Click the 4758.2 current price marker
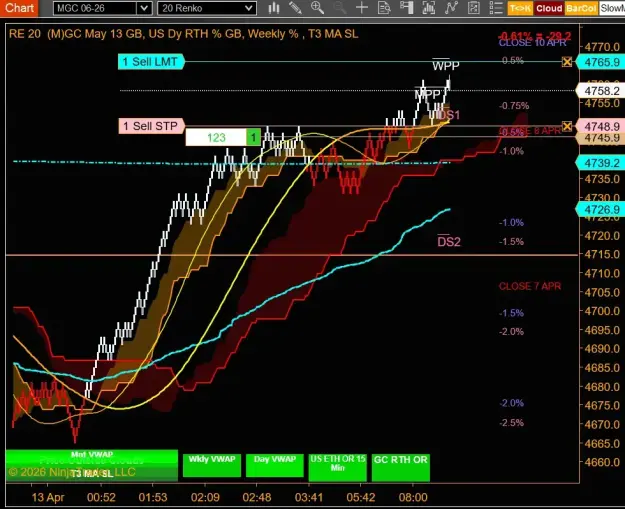 (601, 91)
